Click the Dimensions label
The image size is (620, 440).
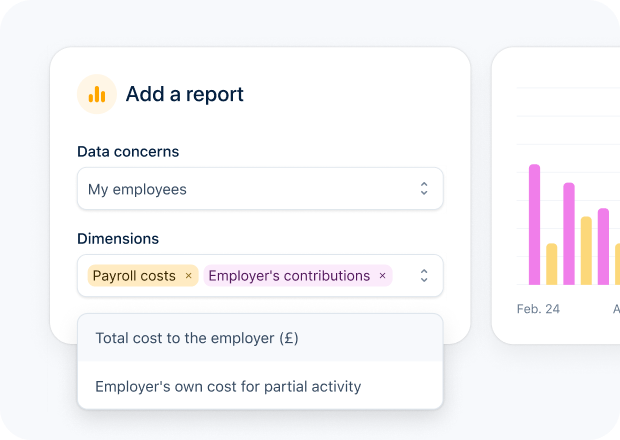118,238
